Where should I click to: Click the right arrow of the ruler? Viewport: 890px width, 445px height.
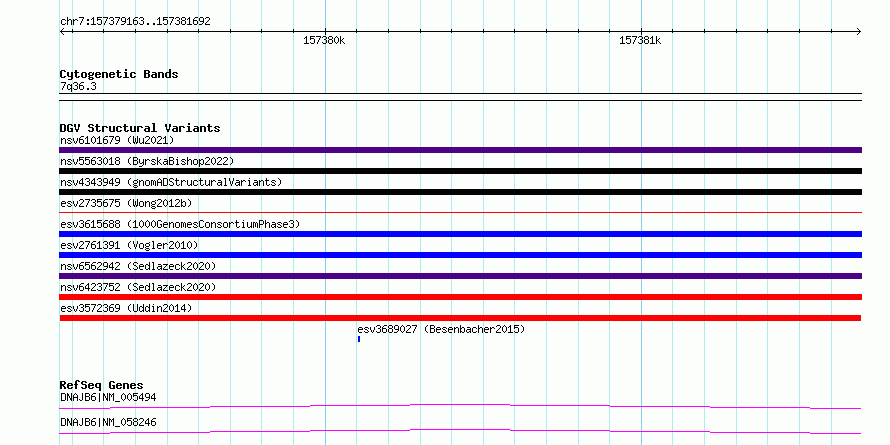[x=858, y=32]
